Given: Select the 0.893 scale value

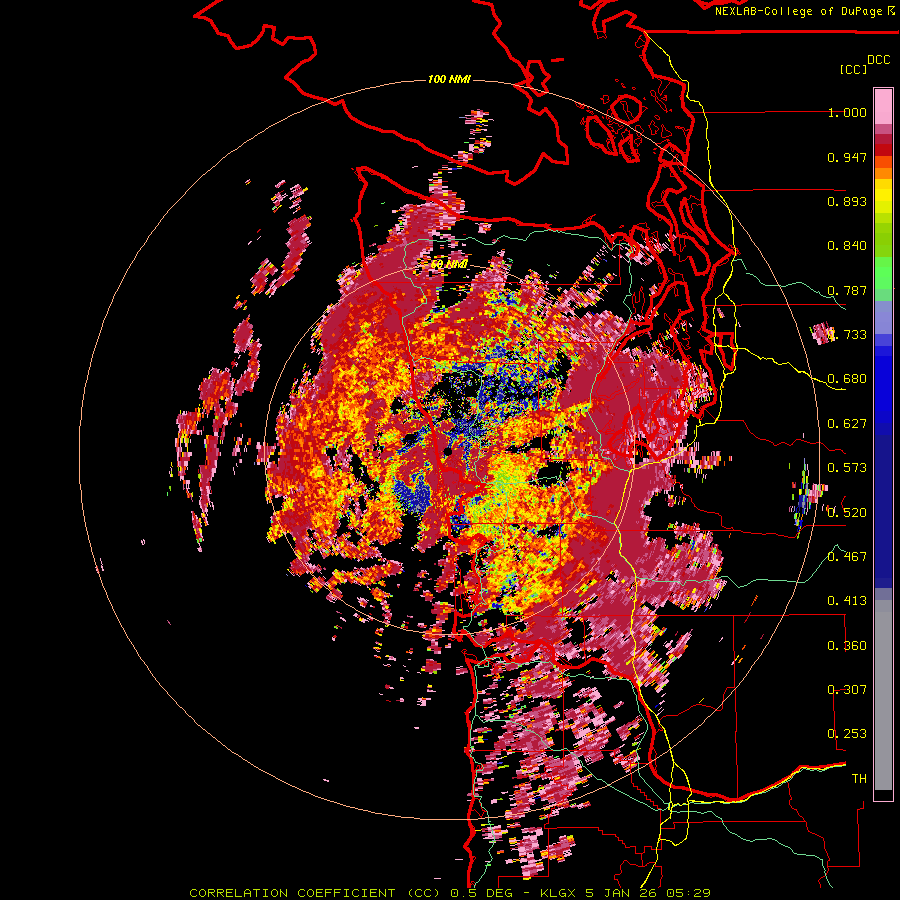Looking at the screenshot, I should (x=847, y=201).
